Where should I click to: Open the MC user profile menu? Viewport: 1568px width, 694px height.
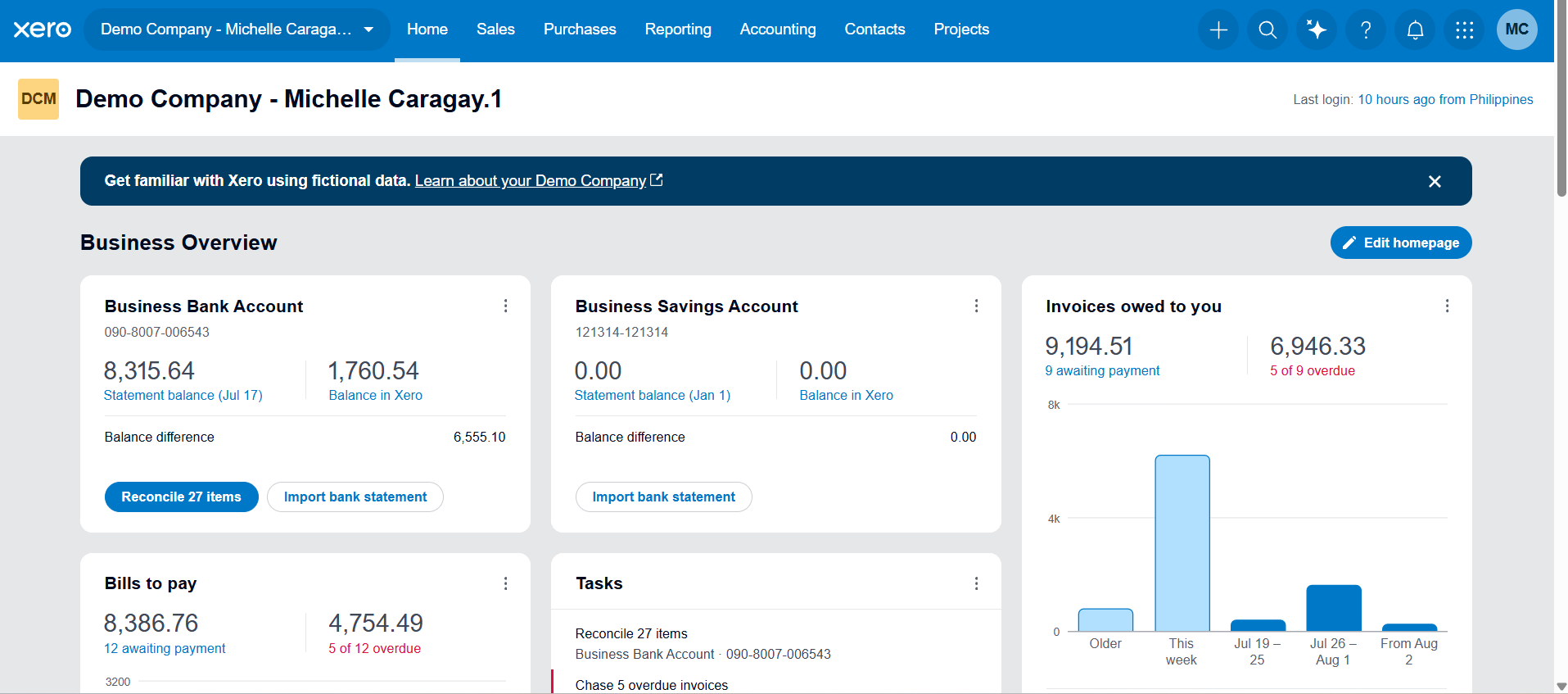(1516, 29)
